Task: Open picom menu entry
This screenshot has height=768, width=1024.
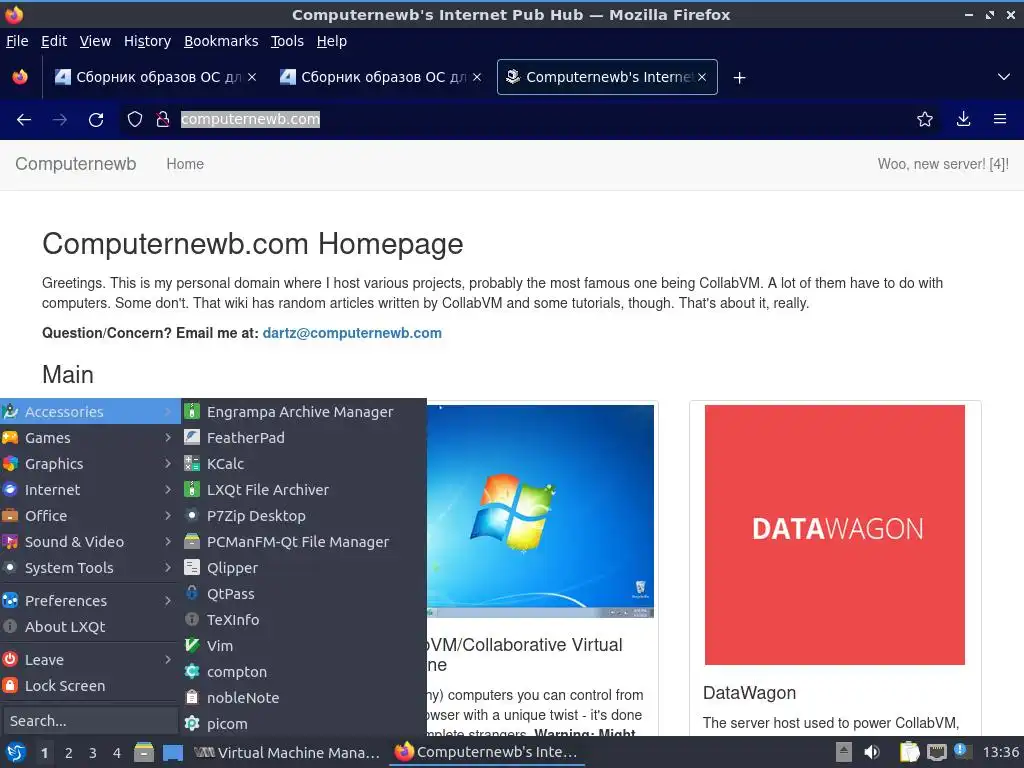Action: pyautogui.click(x=304, y=724)
